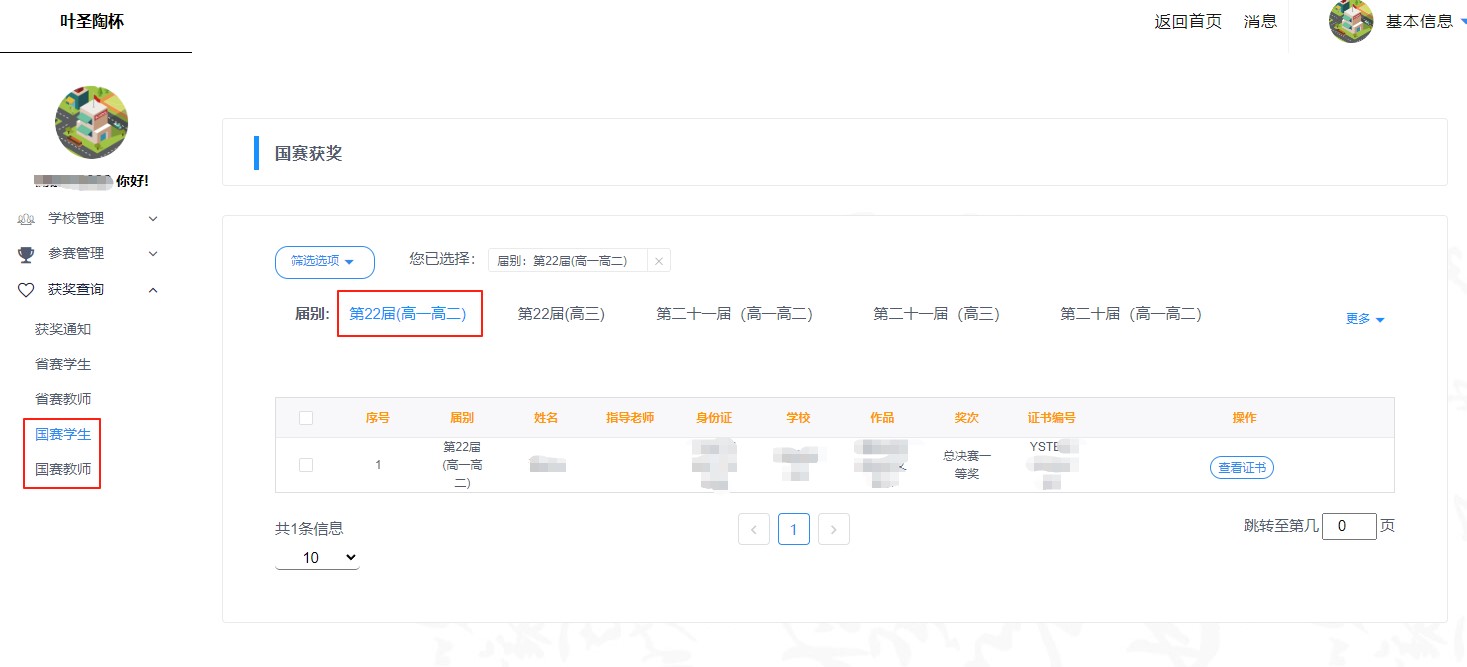Click the trophy icon for 参赛管理
1467x667 pixels.
pyautogui.click(x=27, y=254)
